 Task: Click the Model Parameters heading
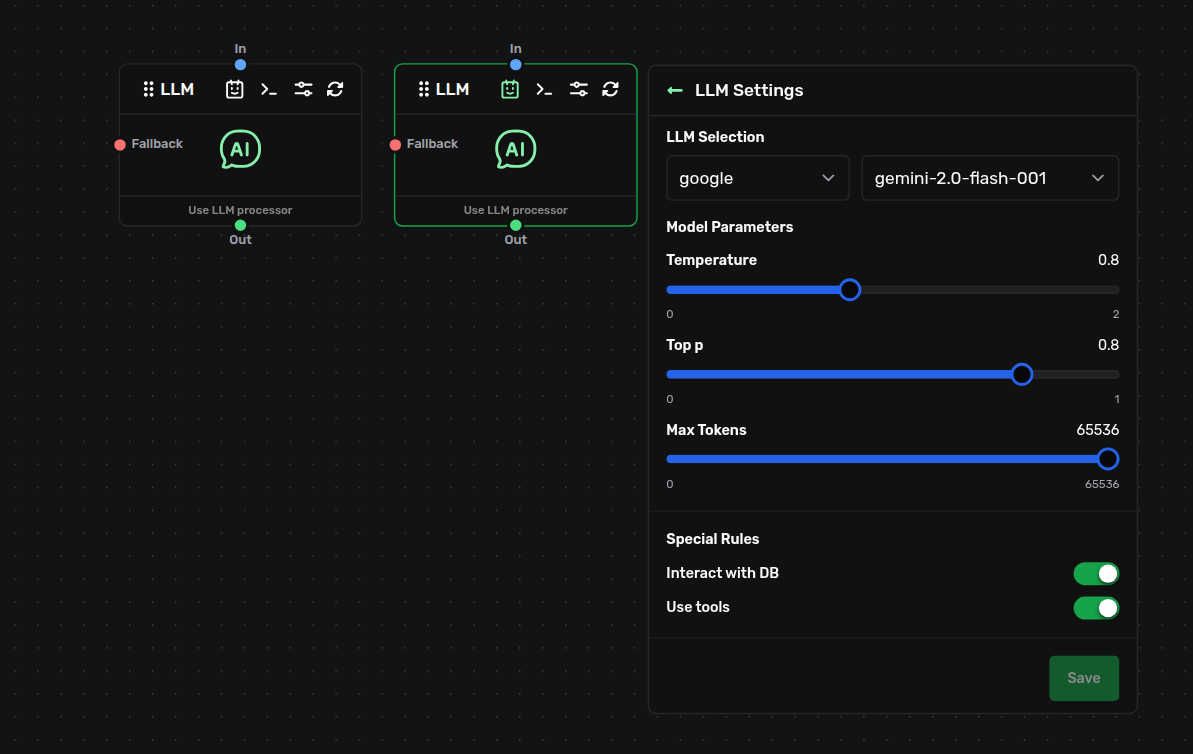pyautogui.click(x=730, y=227)
